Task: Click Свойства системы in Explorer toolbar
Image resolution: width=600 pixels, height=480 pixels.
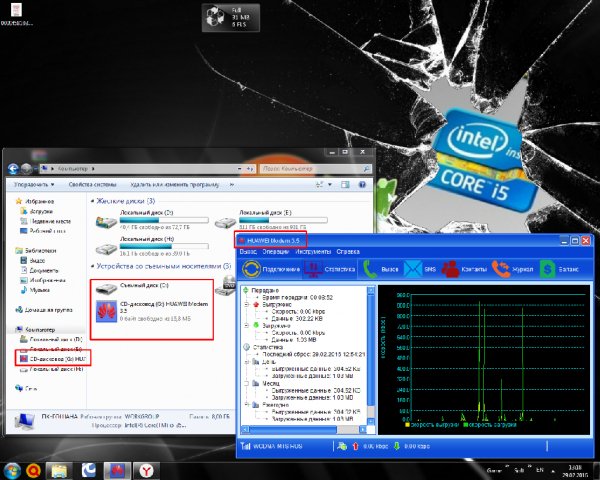Action: (x=92, y=184)
